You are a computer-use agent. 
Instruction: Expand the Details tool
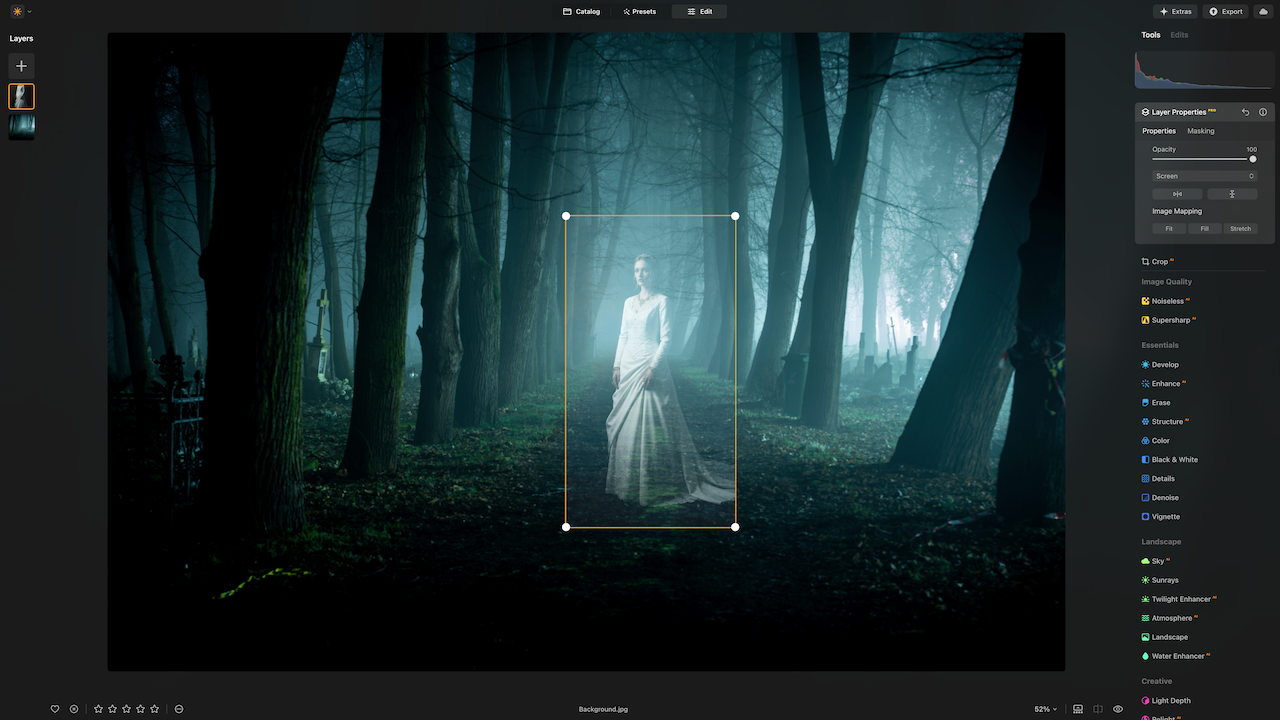click(x=1158, y=479)
